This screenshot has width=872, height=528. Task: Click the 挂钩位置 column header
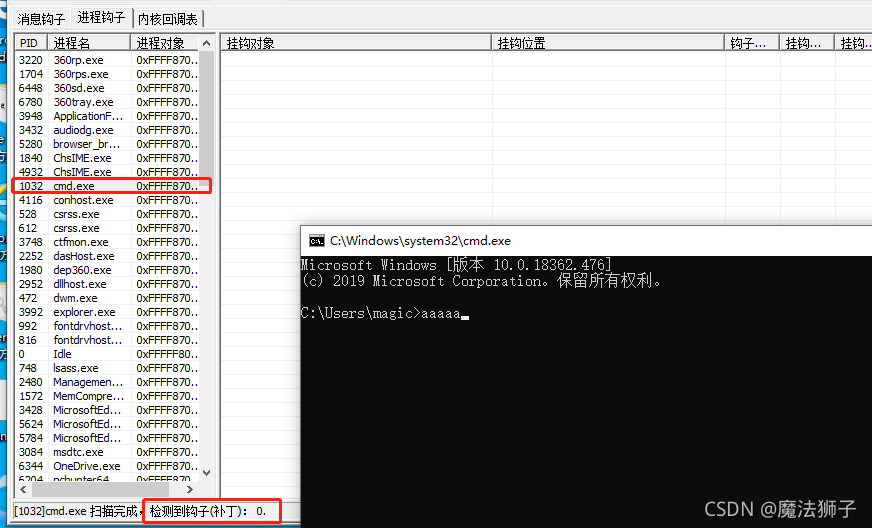(x=608, y=43)
